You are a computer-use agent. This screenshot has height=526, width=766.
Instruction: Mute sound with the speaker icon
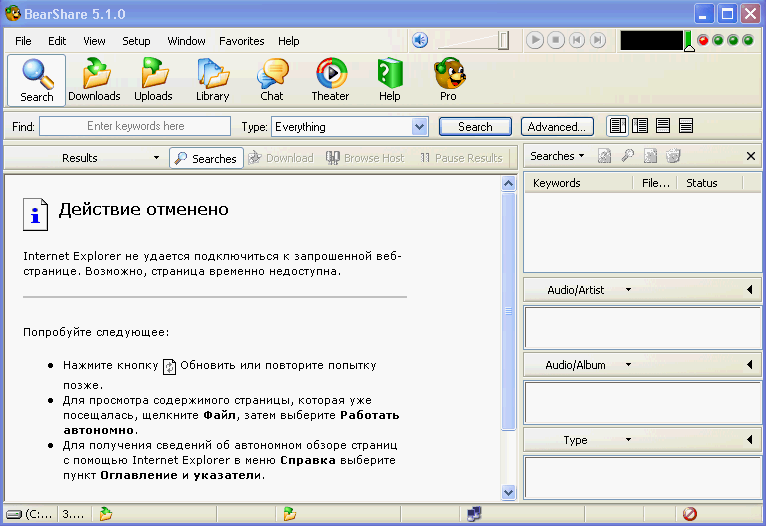pyautogui.click(x=420, y=40)
